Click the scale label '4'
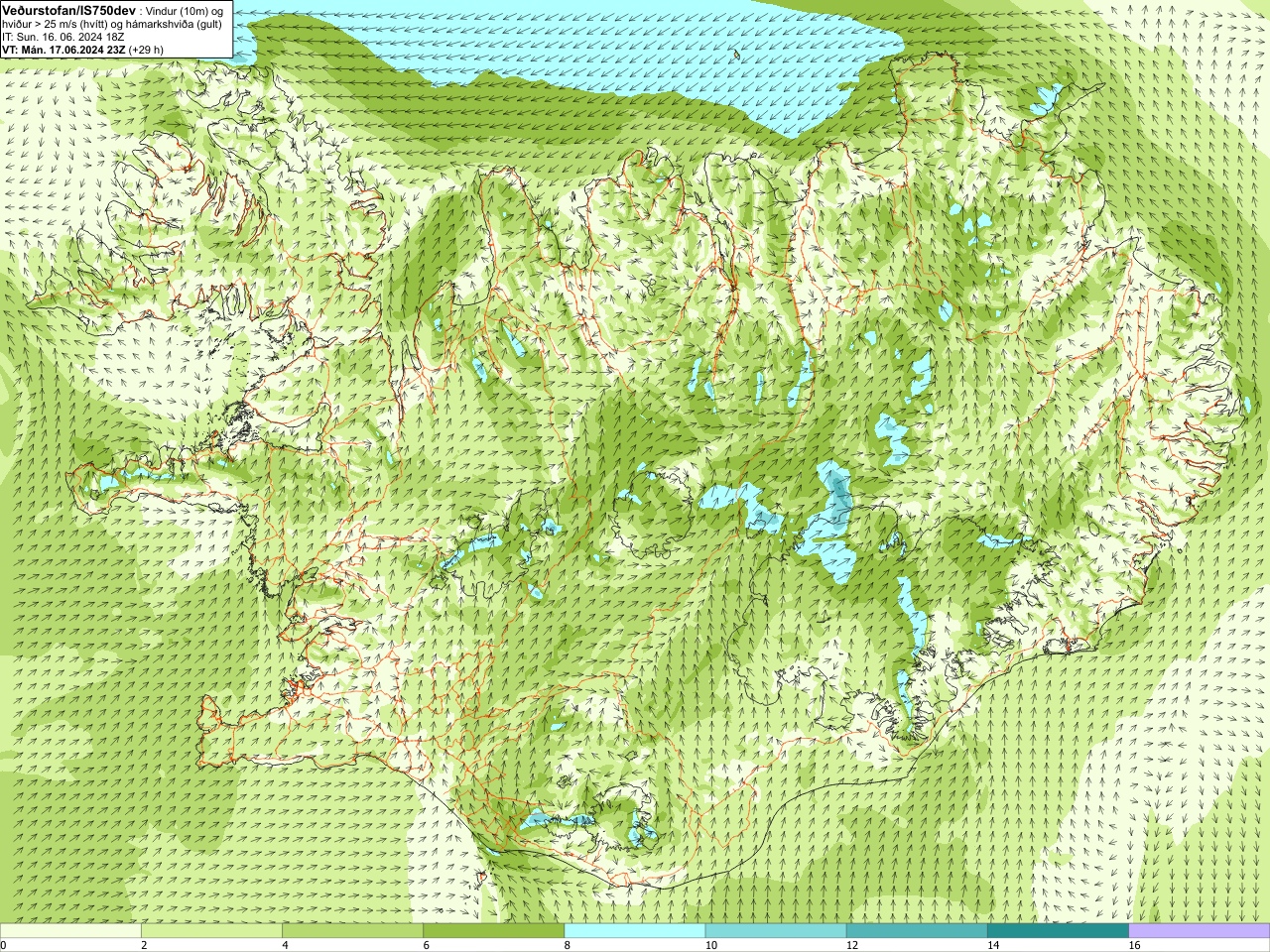The height and width of the screenshot is (952, 1270). coord(285,945)
